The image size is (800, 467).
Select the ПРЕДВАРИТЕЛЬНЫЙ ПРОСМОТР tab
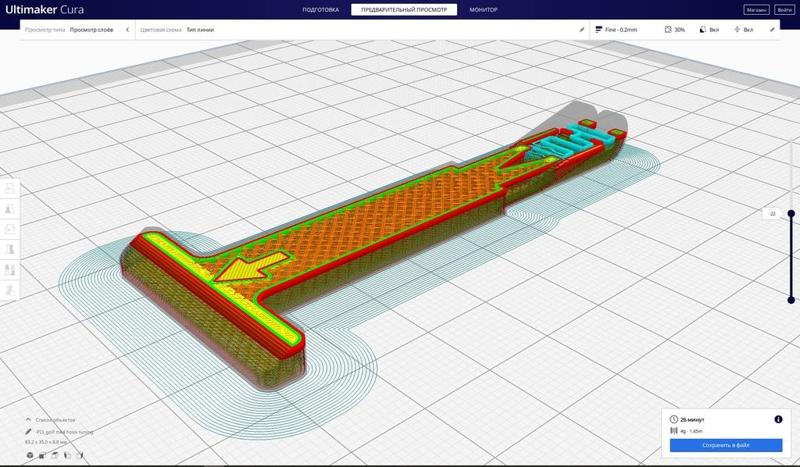(404, 10)
